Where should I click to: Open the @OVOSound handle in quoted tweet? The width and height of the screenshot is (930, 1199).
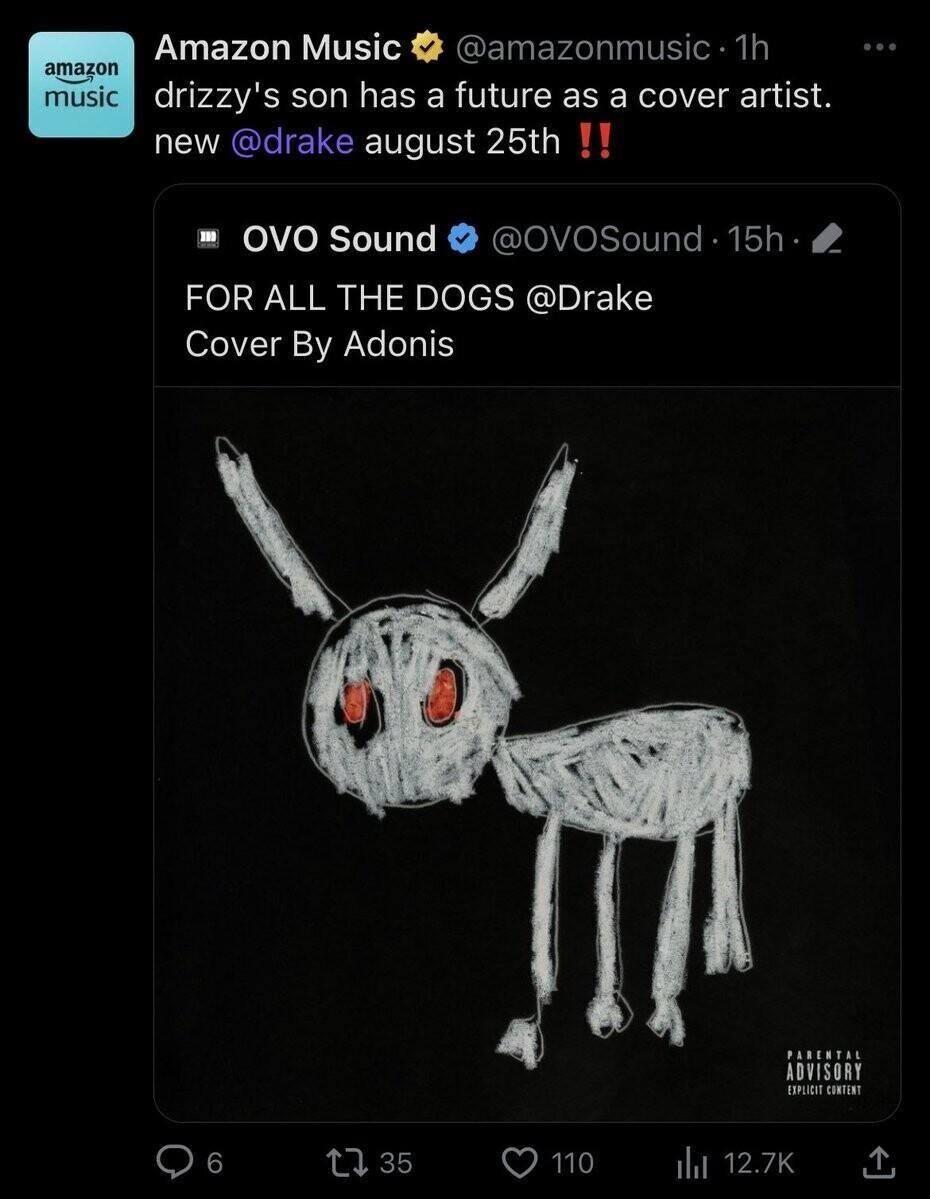[597, 239]
